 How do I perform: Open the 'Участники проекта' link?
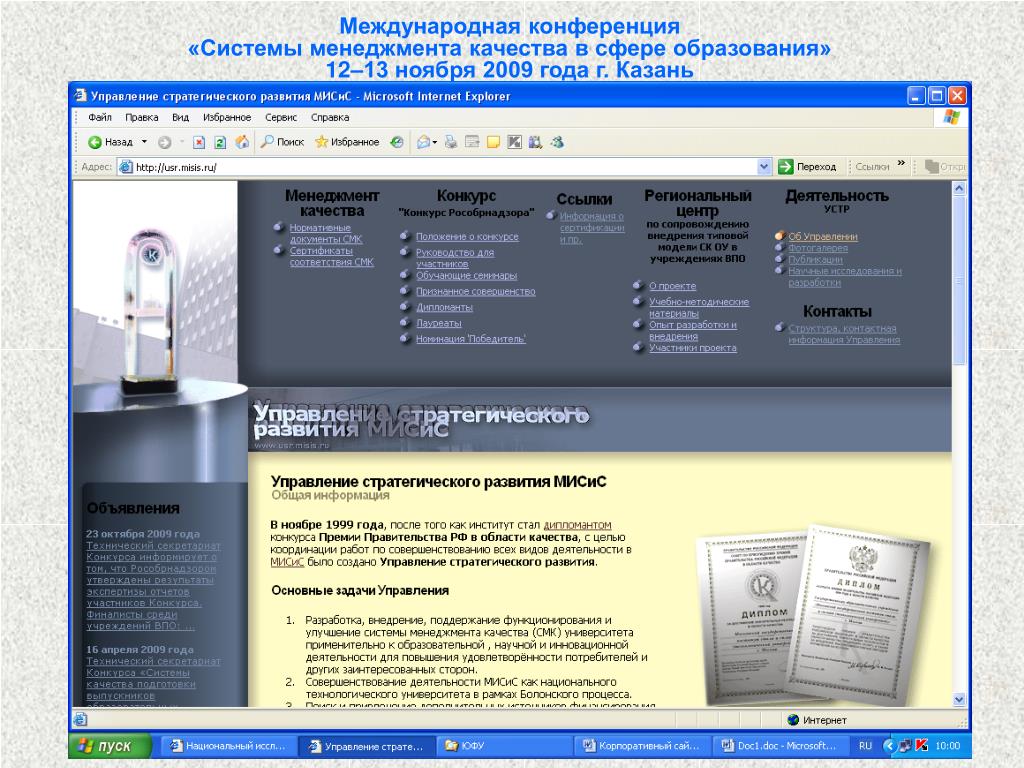[x=693, y=347]
